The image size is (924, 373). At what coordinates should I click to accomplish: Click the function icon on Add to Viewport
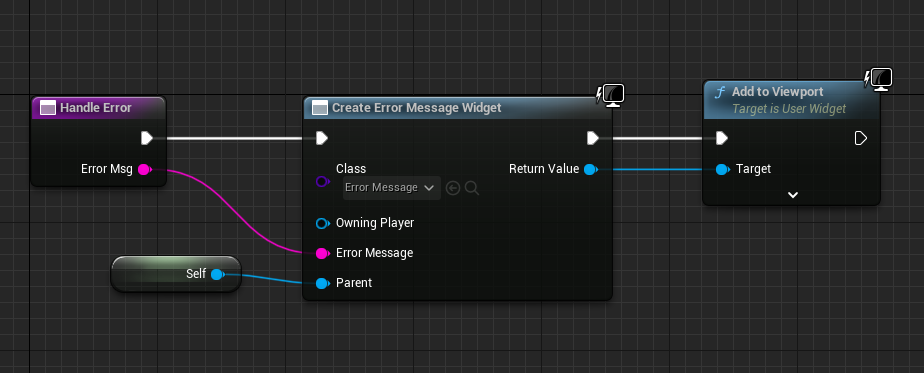[x=720, y=92]
